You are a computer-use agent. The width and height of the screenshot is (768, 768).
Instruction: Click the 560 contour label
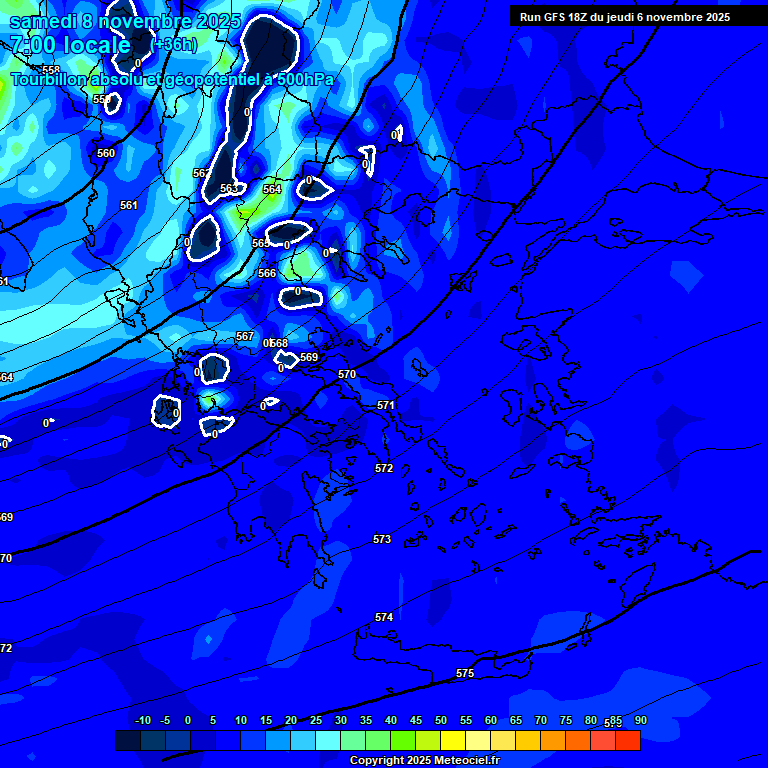coord(106,154)
